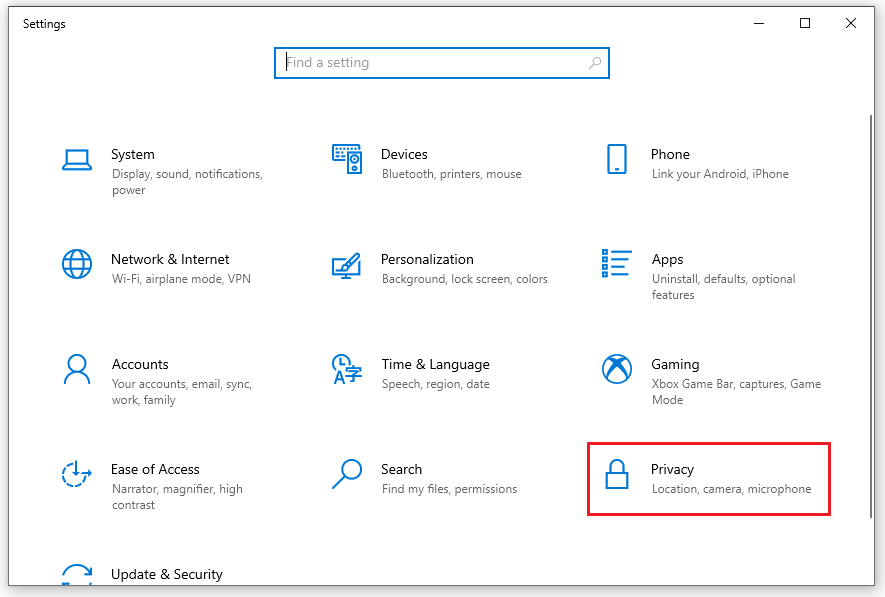
Task: Select the Accounts person icon
Action: [x=77, y=369]
